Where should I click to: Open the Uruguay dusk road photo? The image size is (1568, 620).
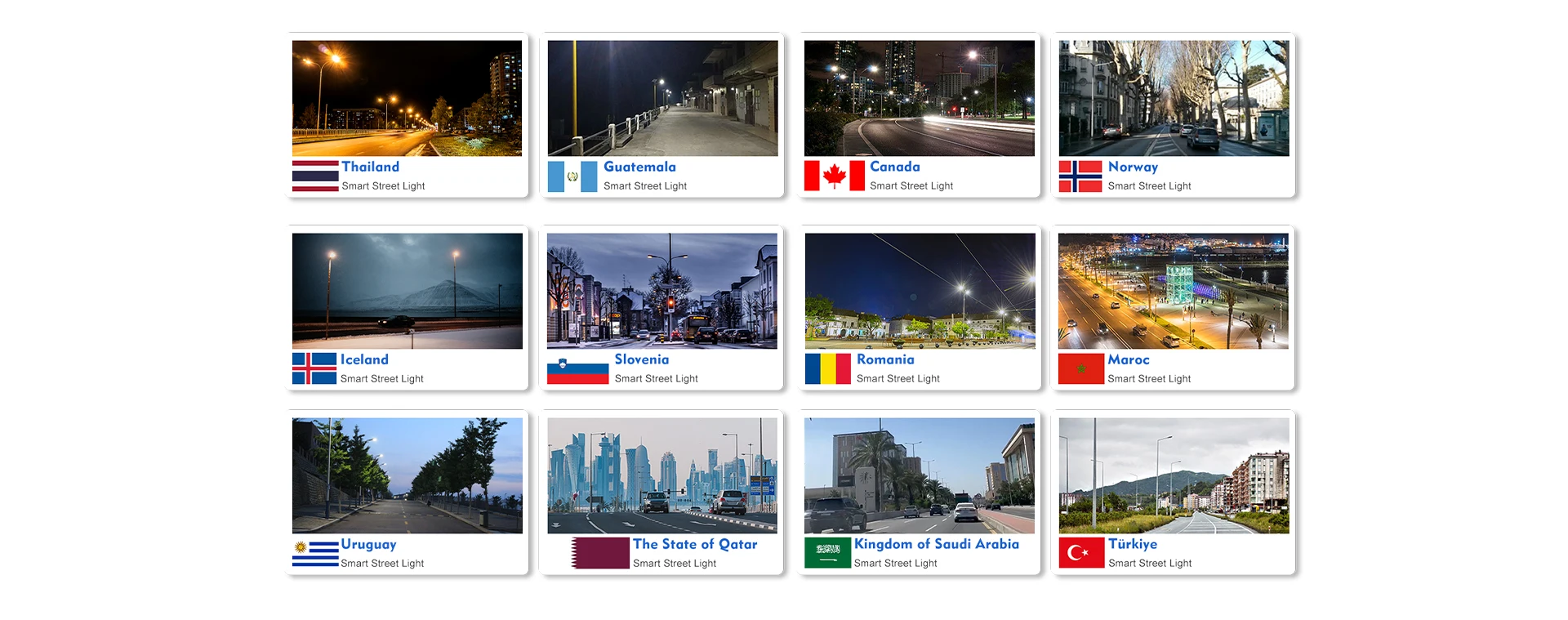click(408, 475)
